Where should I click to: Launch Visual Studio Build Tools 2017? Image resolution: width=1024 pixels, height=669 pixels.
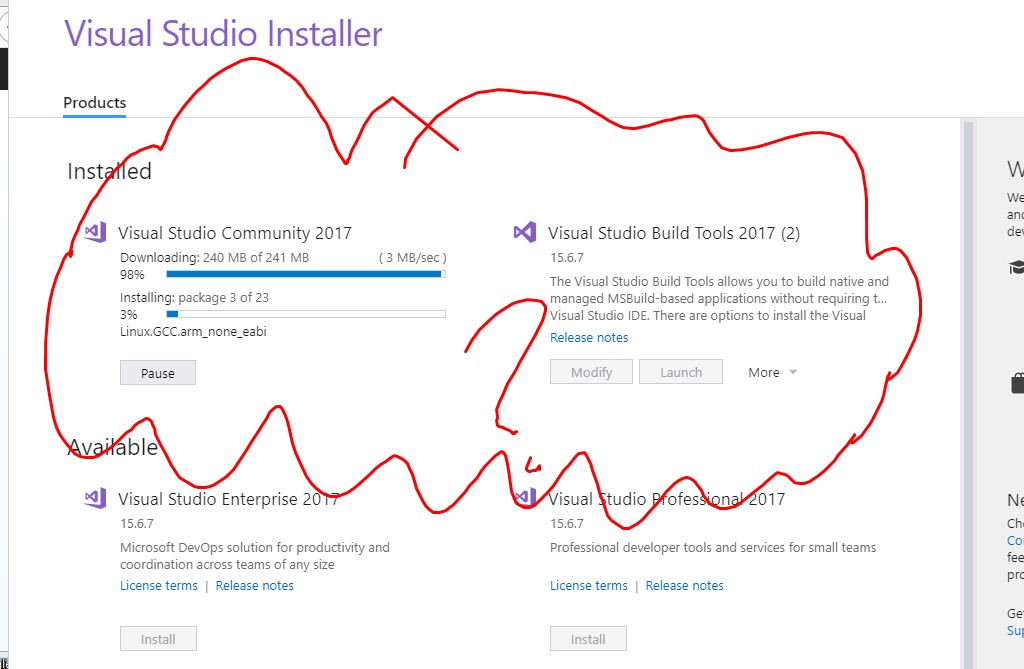pyautogui.click(x=680, y=372)
